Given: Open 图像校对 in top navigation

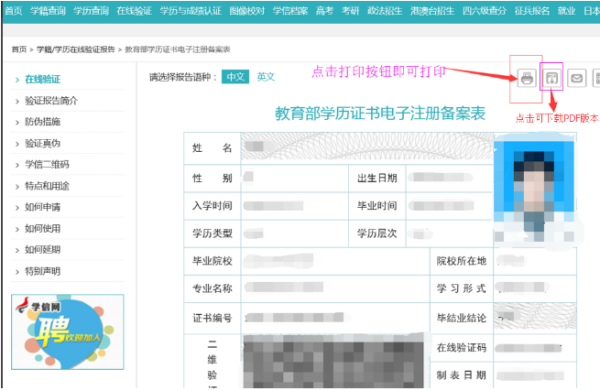Looking at the screenshot, I should [247, 11].
